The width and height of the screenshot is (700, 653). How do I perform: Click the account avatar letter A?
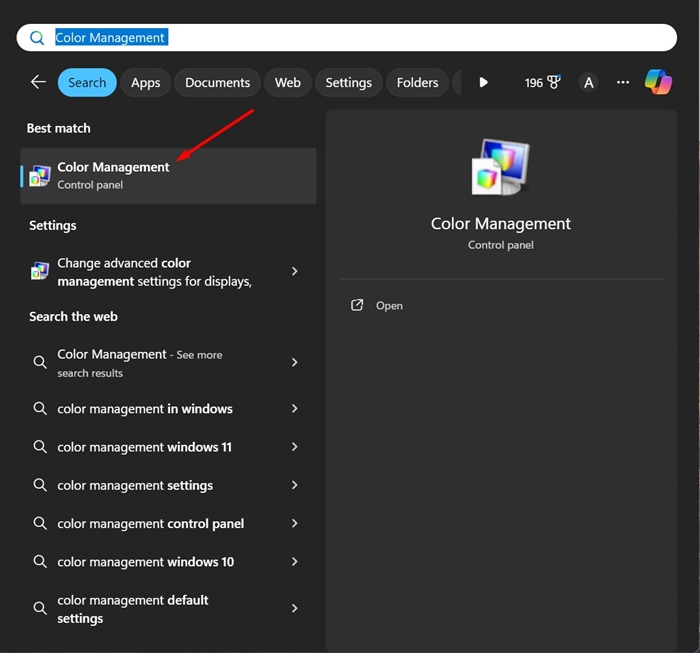tap(589, 83)
